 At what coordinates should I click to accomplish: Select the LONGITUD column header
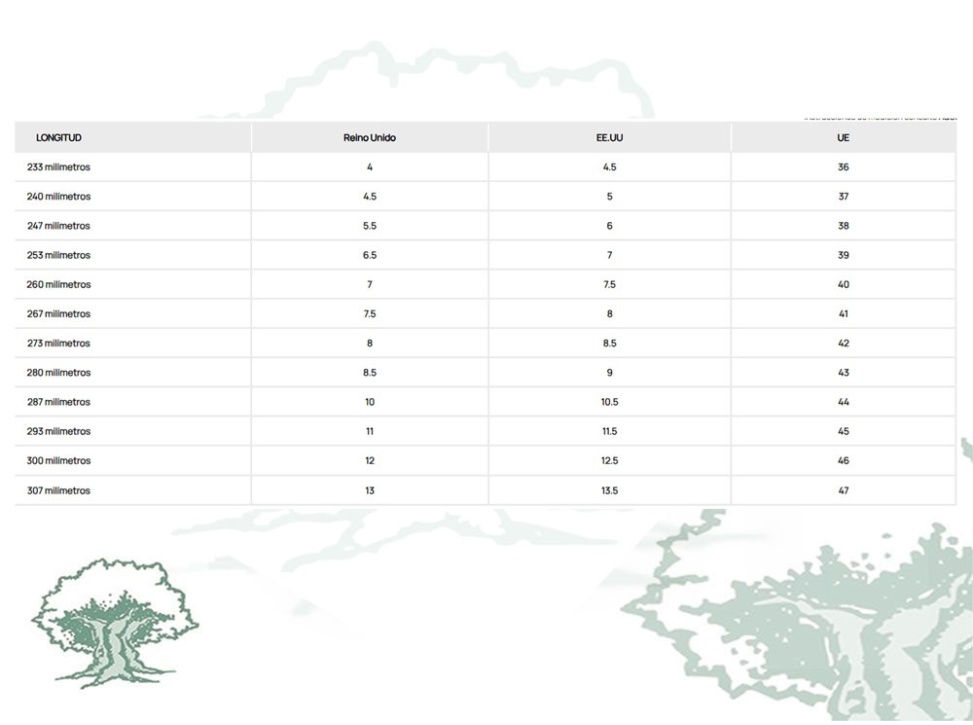[x=59, y=138]
